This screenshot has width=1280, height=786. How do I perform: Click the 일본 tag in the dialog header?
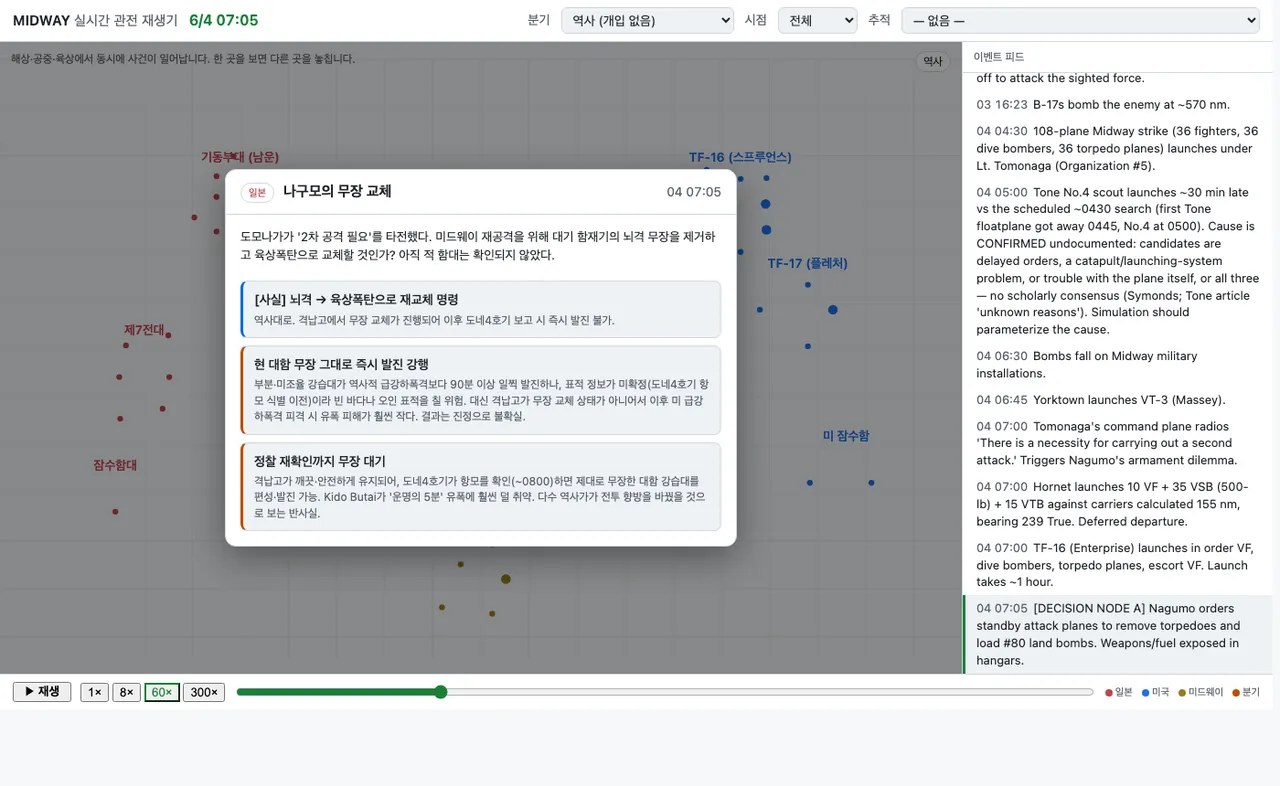click(x=257, y=192)
